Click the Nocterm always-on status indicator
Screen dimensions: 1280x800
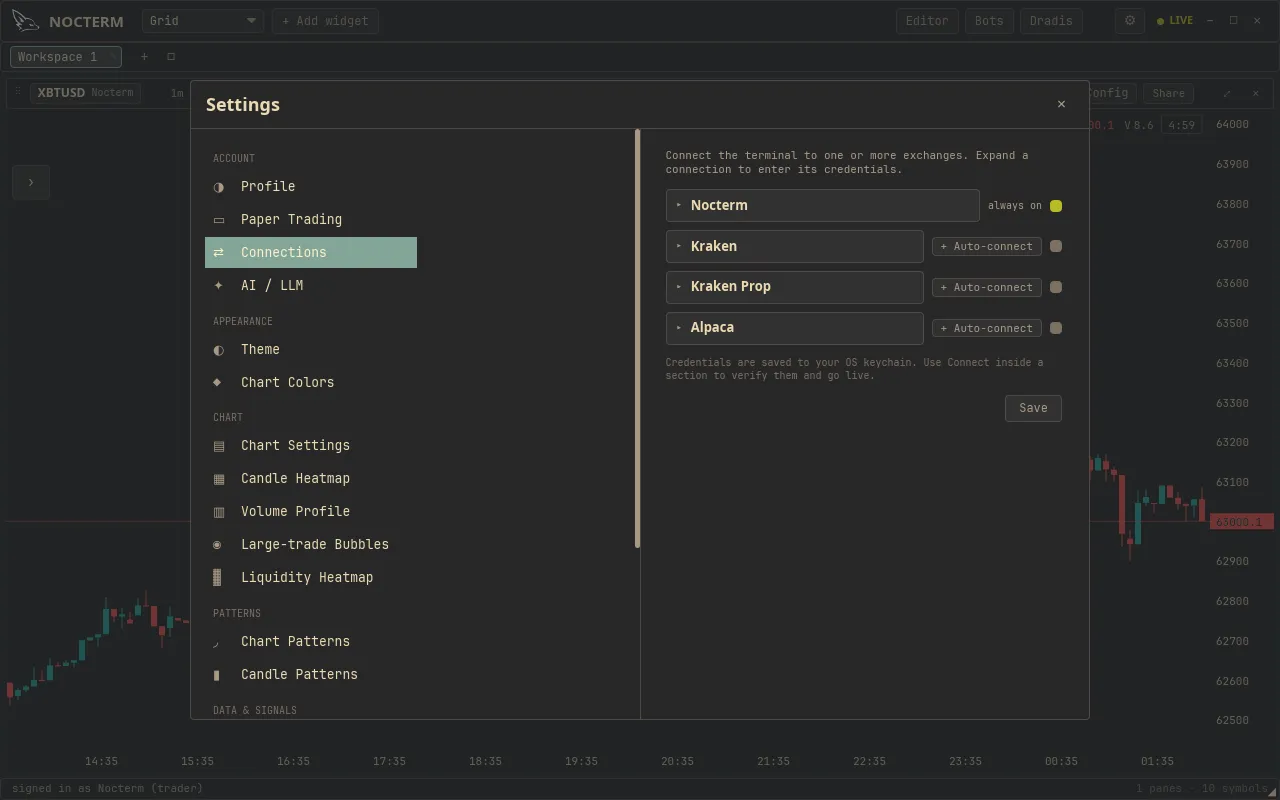[1056, 206]
